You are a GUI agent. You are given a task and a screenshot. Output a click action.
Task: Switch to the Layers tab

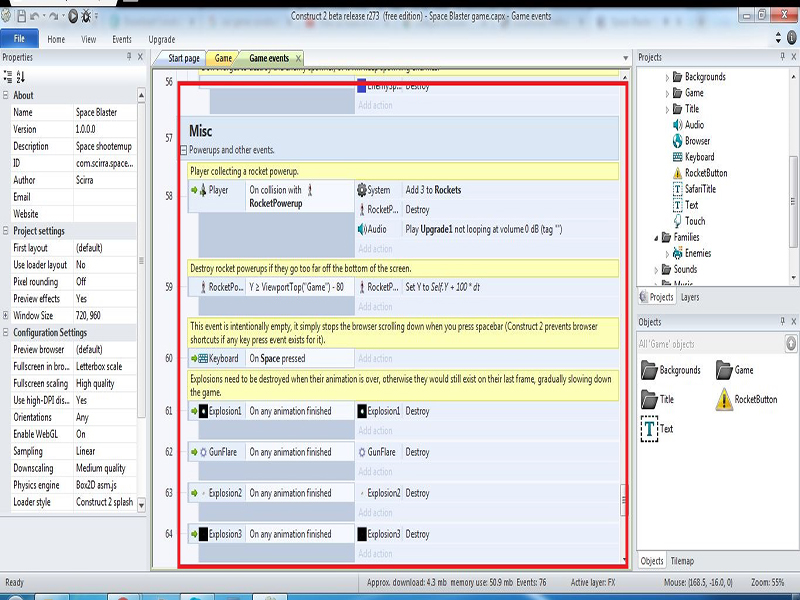coord(690,297)
